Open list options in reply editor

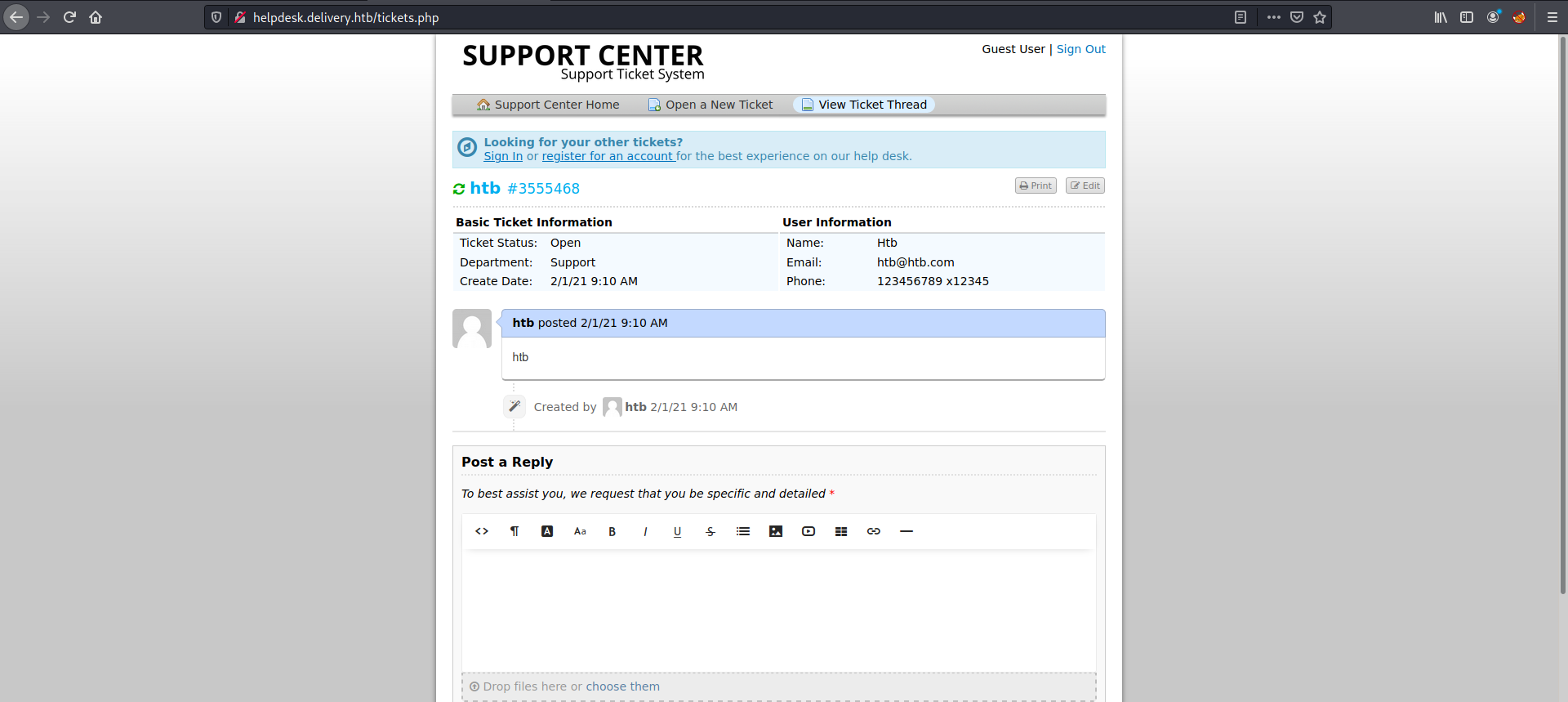tap(743, 531)
